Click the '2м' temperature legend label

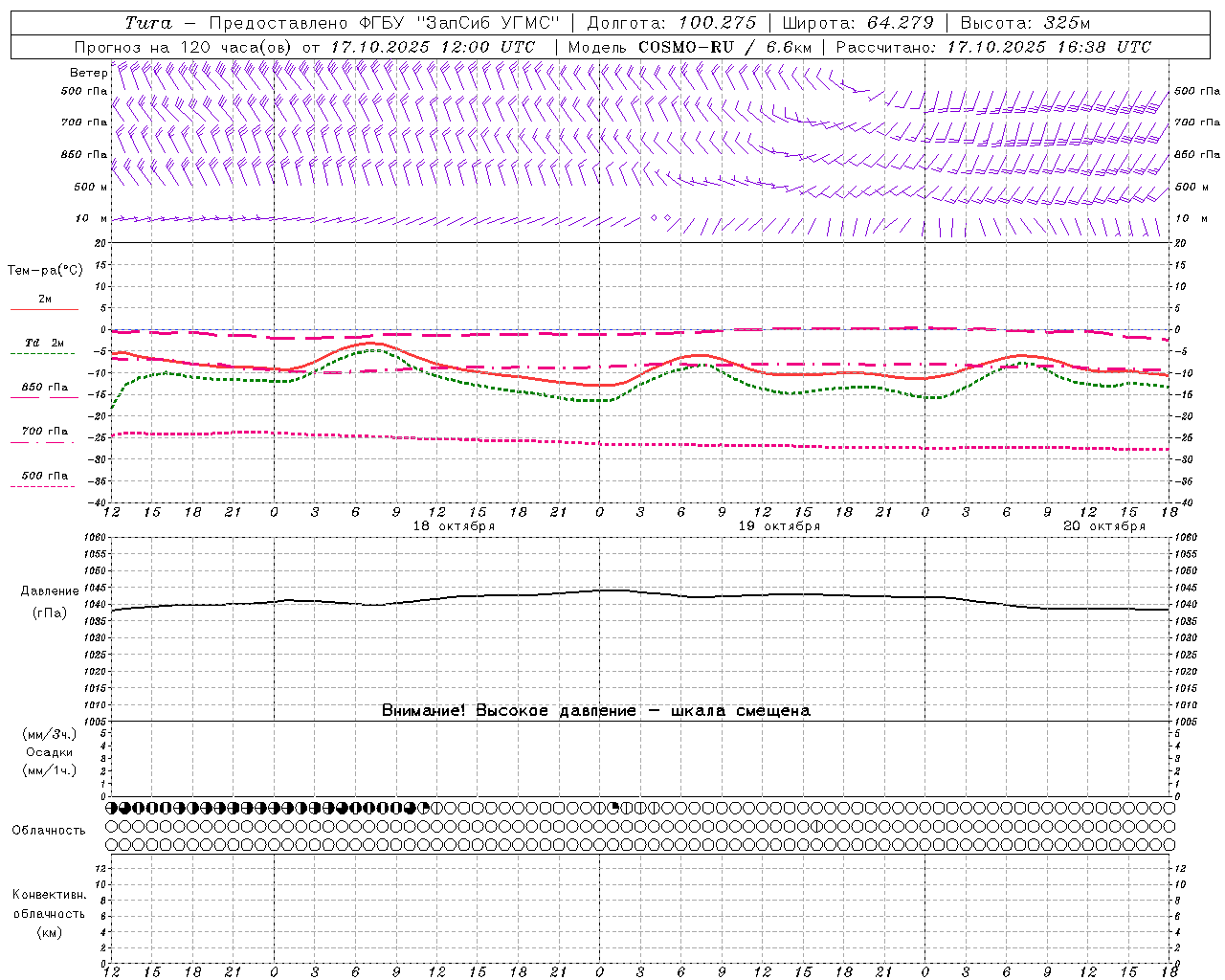[45, 299]
